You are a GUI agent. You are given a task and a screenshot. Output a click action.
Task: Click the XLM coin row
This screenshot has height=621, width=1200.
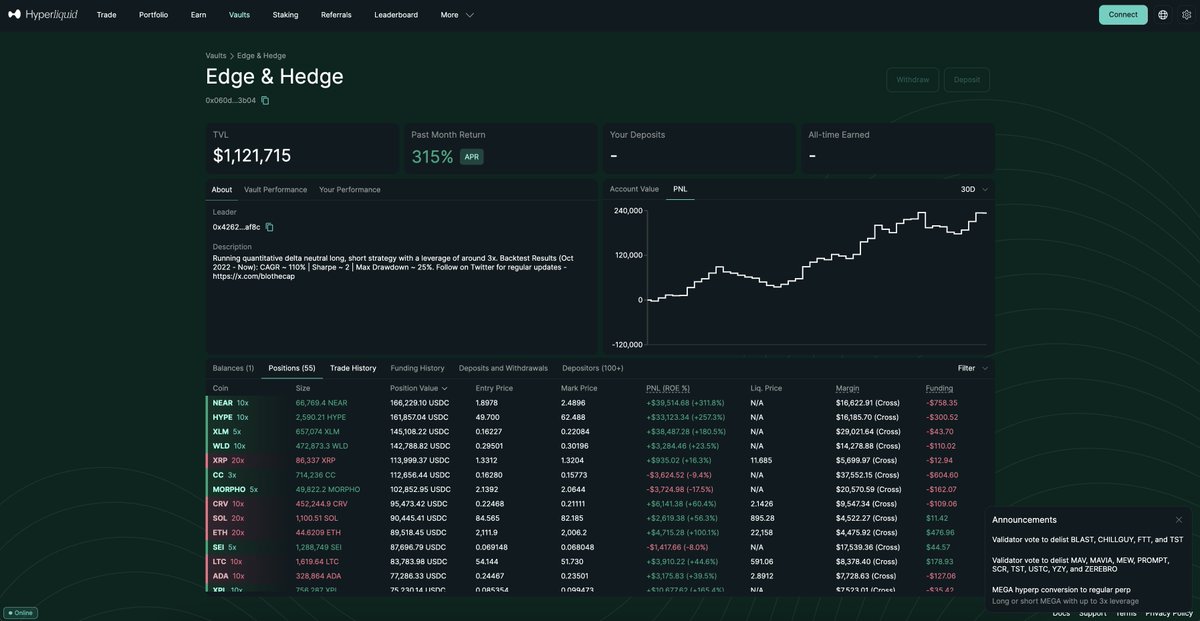[x=600, y=432]
